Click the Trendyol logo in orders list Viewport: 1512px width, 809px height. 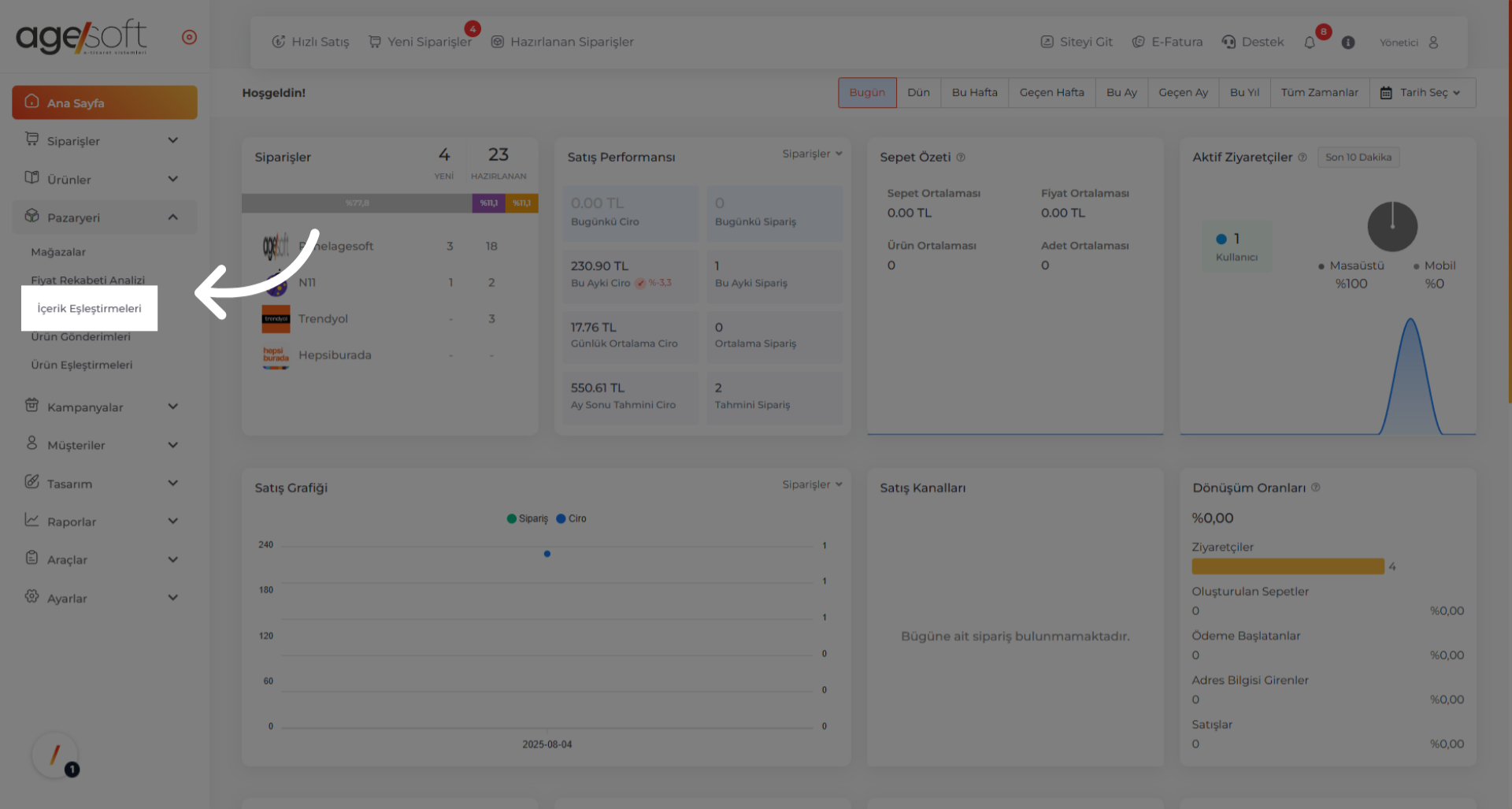coord(276,319)
